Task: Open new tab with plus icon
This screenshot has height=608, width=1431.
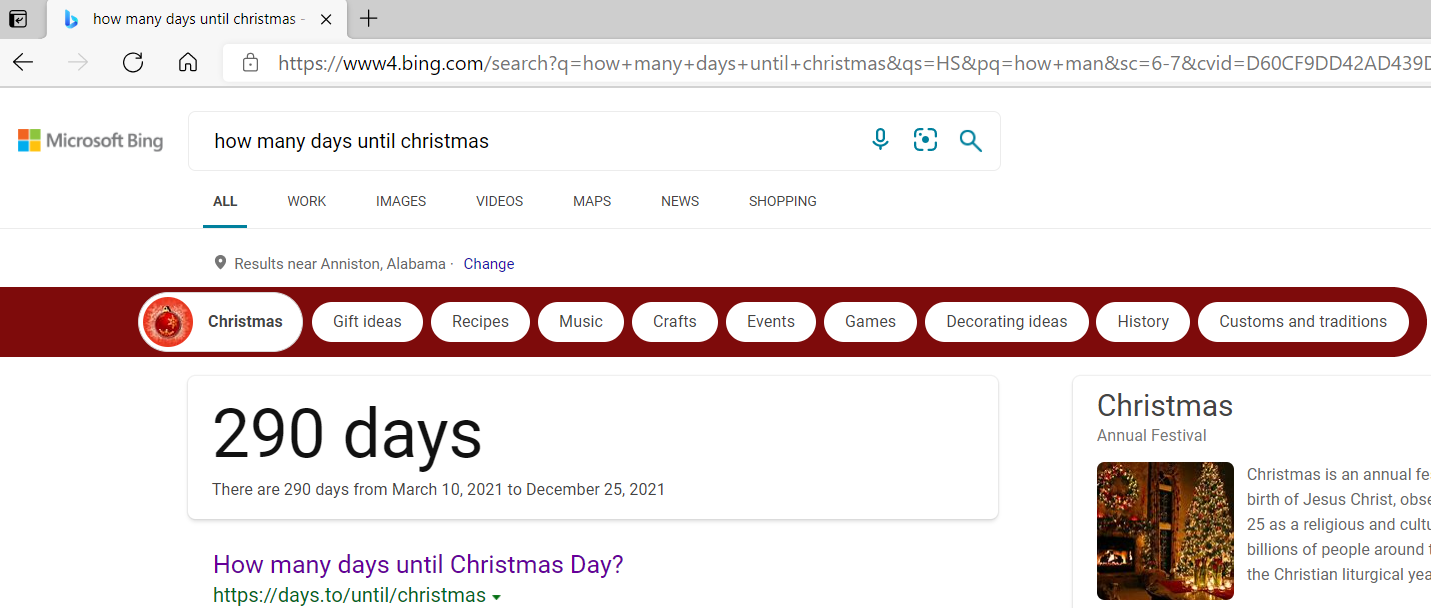Action: (x=369, y=19)
